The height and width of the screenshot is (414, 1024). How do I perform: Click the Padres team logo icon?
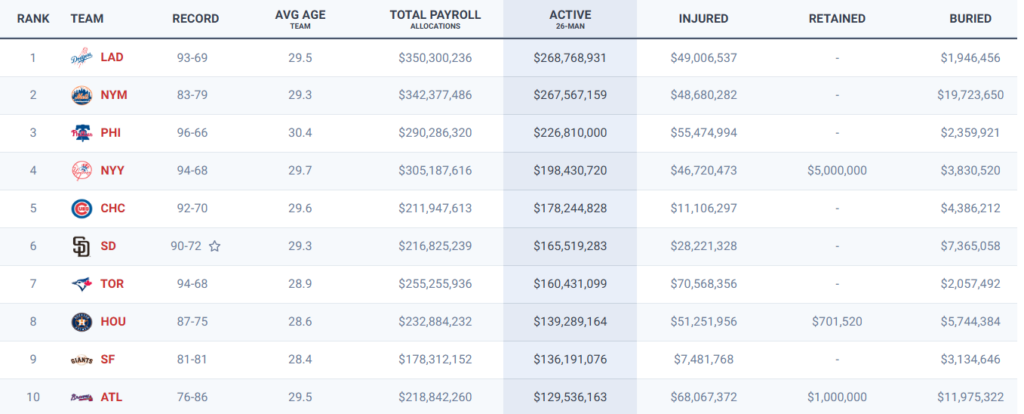click(x=81, y=246)
